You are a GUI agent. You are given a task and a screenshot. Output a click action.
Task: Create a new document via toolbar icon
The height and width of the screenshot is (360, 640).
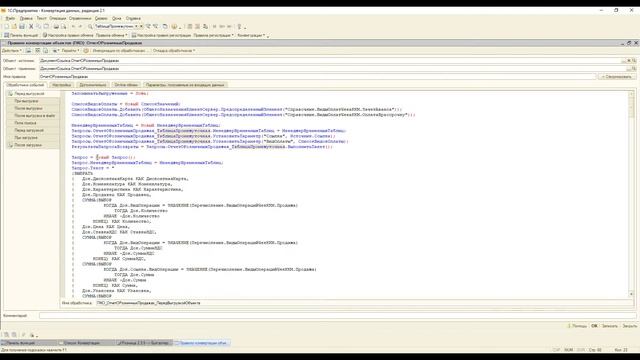(x=7, y=27)
